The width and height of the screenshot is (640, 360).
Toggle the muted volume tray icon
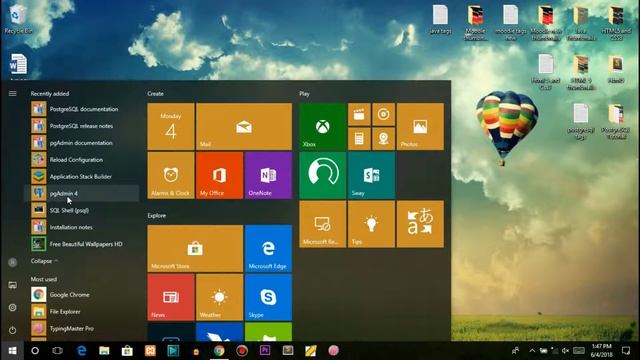coord(565,351)
